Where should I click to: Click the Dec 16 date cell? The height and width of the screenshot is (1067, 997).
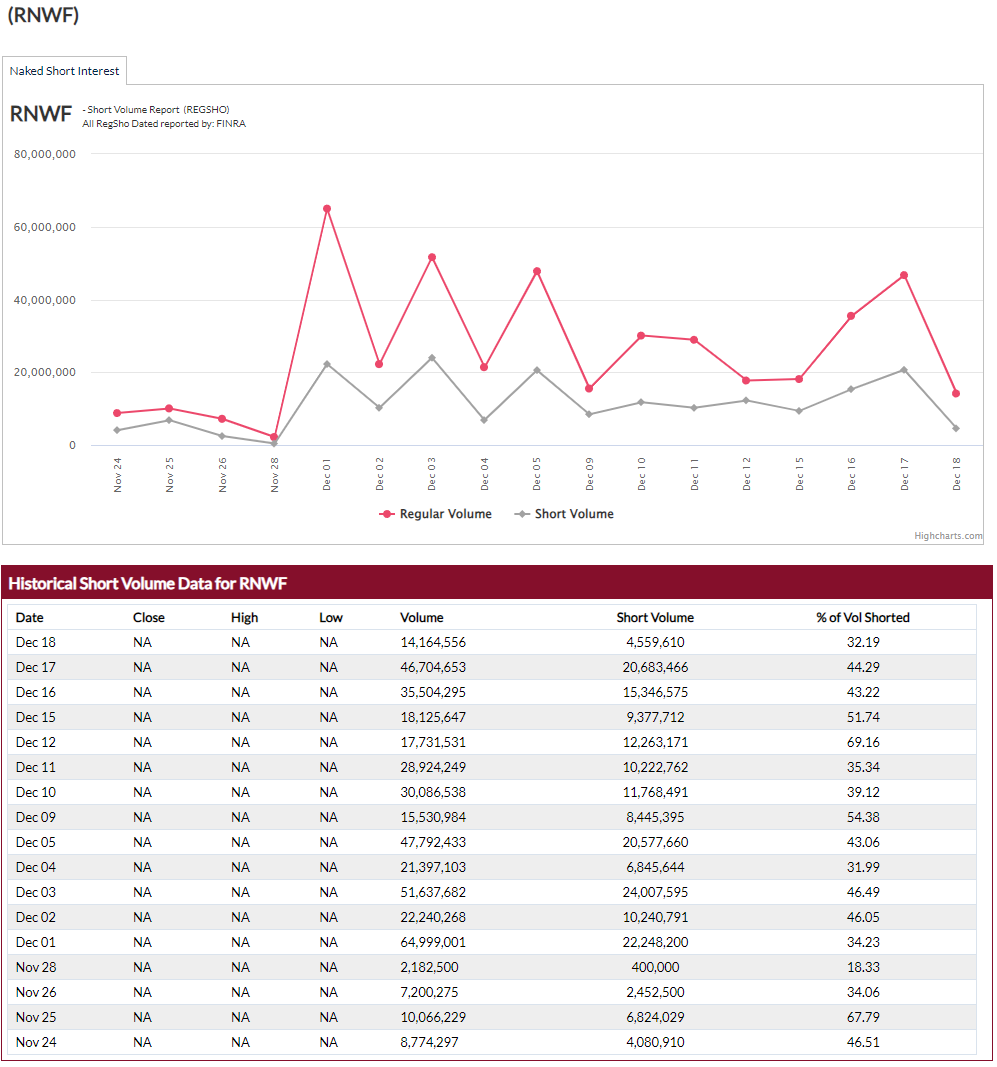[x=35, y=692]
